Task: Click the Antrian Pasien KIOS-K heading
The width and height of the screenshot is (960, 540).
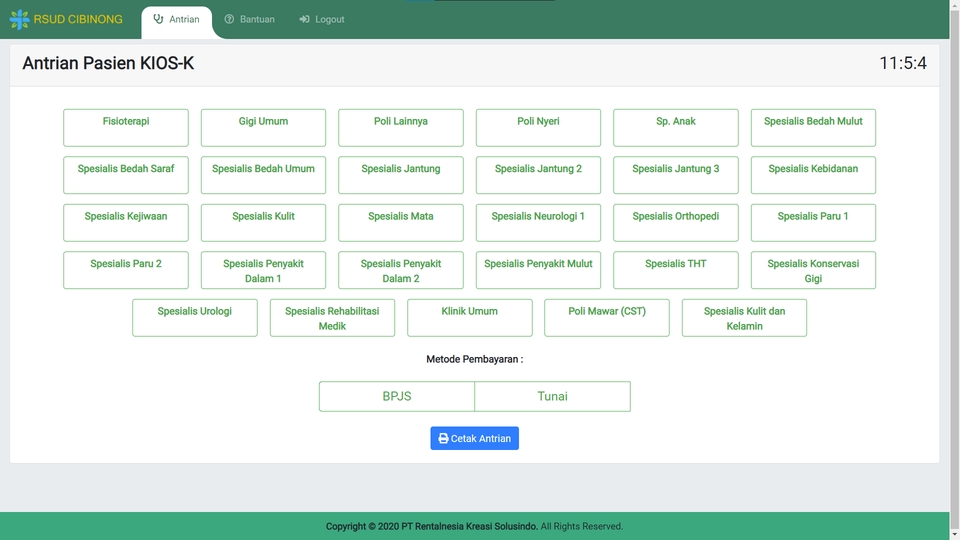Action: 108,63
